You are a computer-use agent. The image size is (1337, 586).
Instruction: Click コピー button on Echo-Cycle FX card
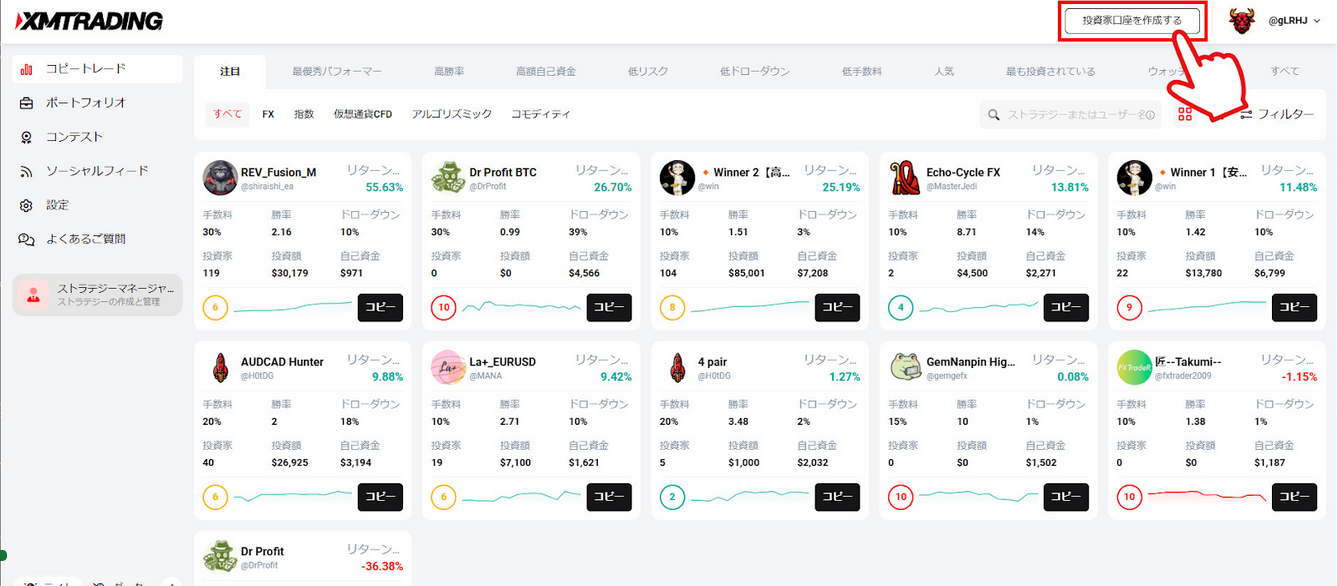click(1066, 308)
